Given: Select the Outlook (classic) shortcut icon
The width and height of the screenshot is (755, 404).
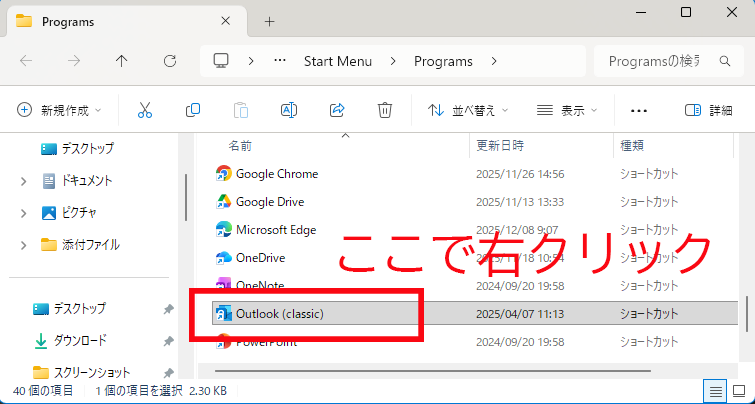Looking at the screenshot, I should click(223, 313).
